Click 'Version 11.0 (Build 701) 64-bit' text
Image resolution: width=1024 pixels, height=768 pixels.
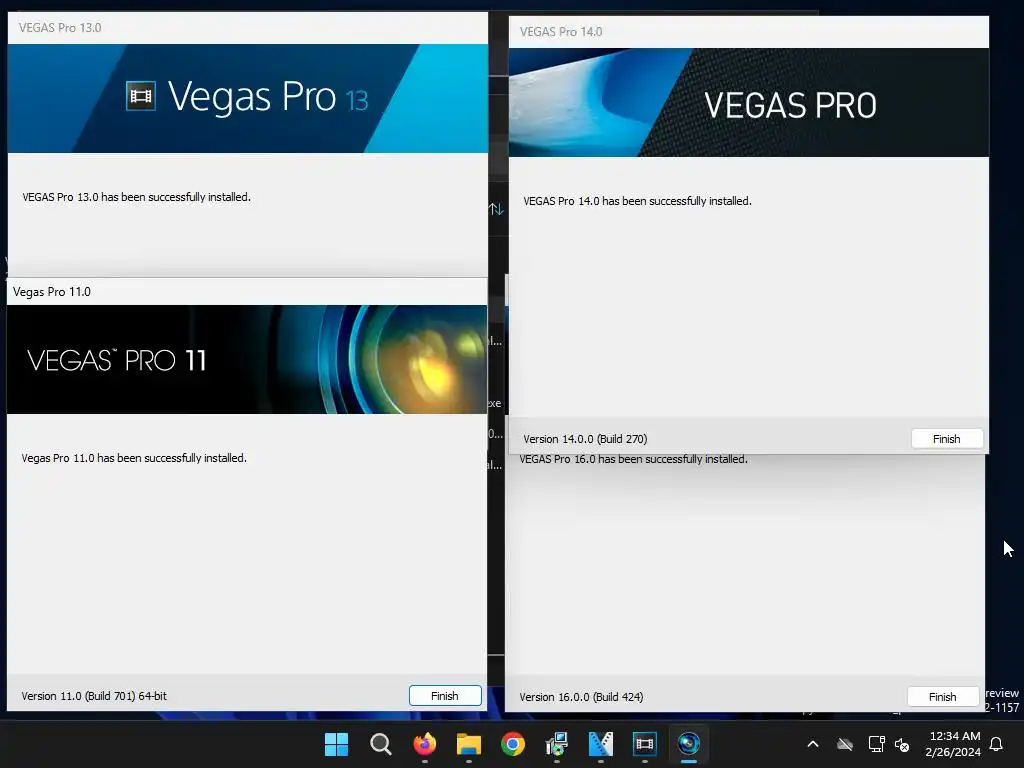[x=94, y=696]
